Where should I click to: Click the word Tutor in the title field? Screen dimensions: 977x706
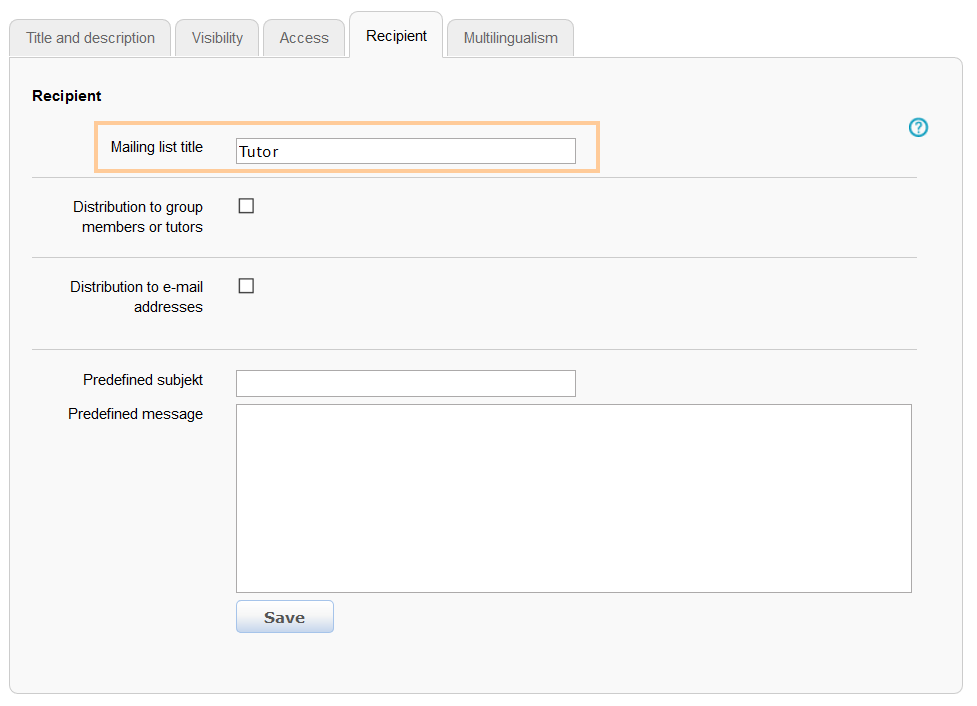pos(259,152)
